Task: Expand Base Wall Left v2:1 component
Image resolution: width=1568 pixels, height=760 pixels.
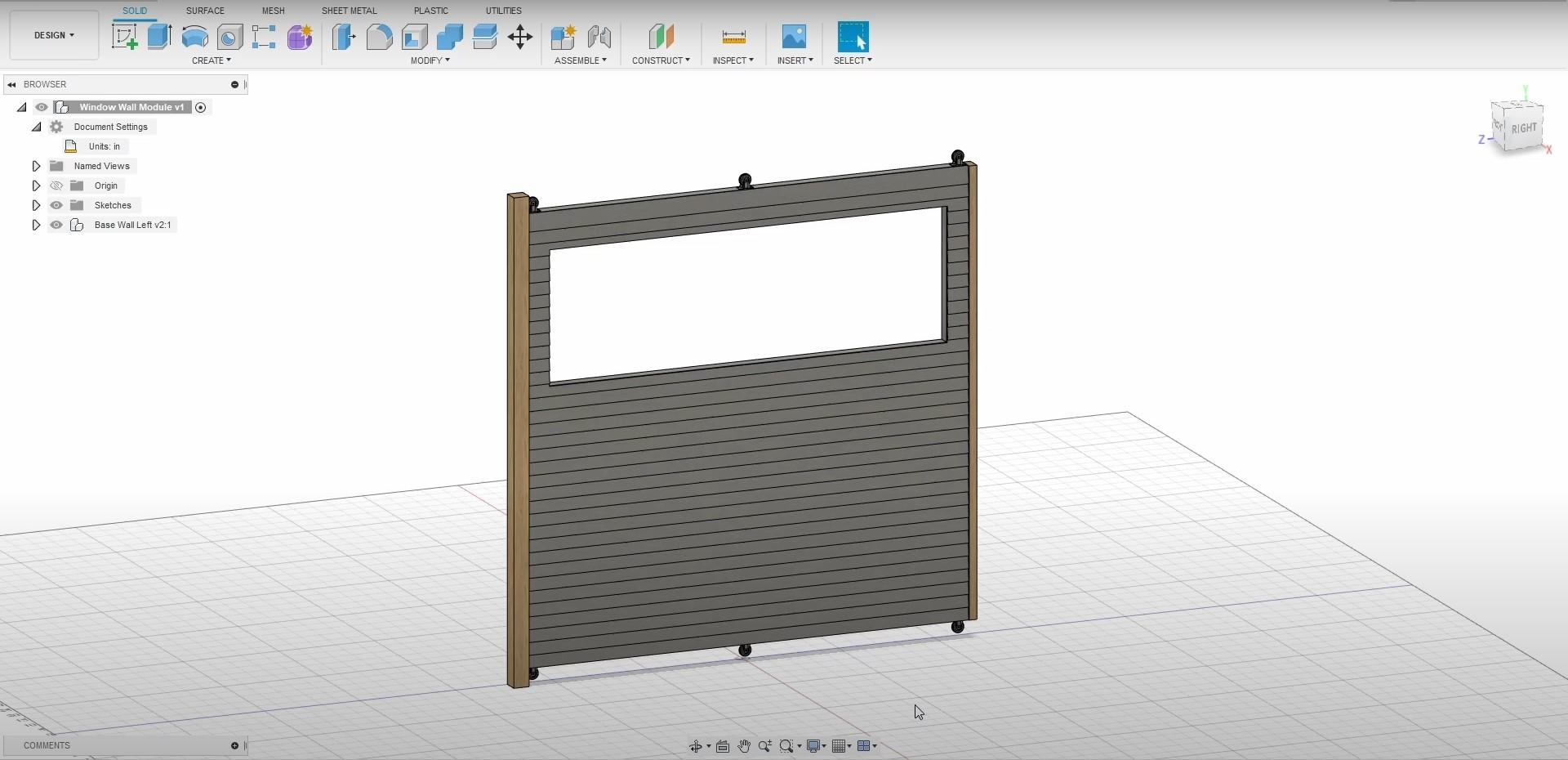Action: [36, 225]
